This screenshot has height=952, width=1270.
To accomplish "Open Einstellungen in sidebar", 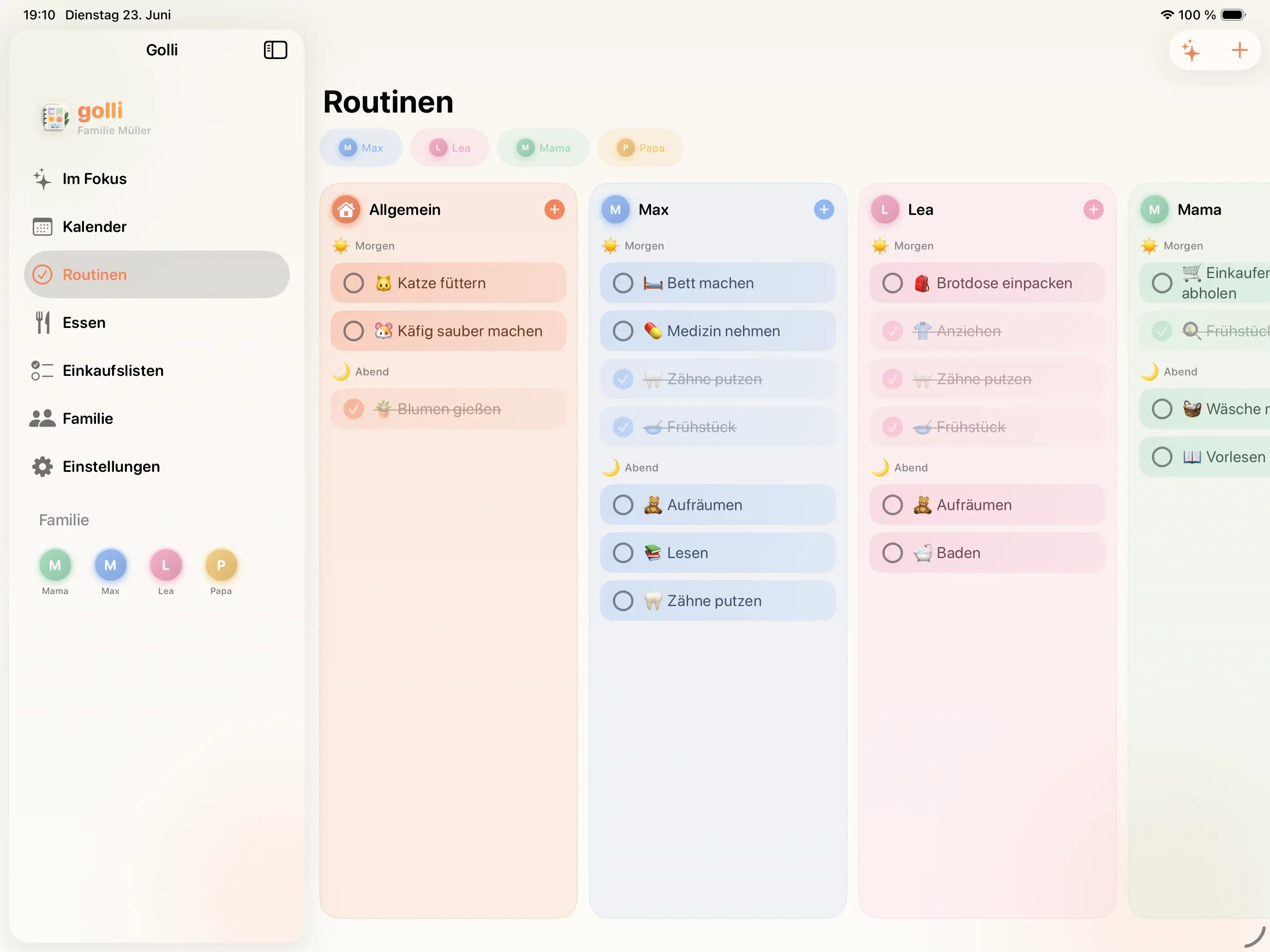I will pos(156,466).
